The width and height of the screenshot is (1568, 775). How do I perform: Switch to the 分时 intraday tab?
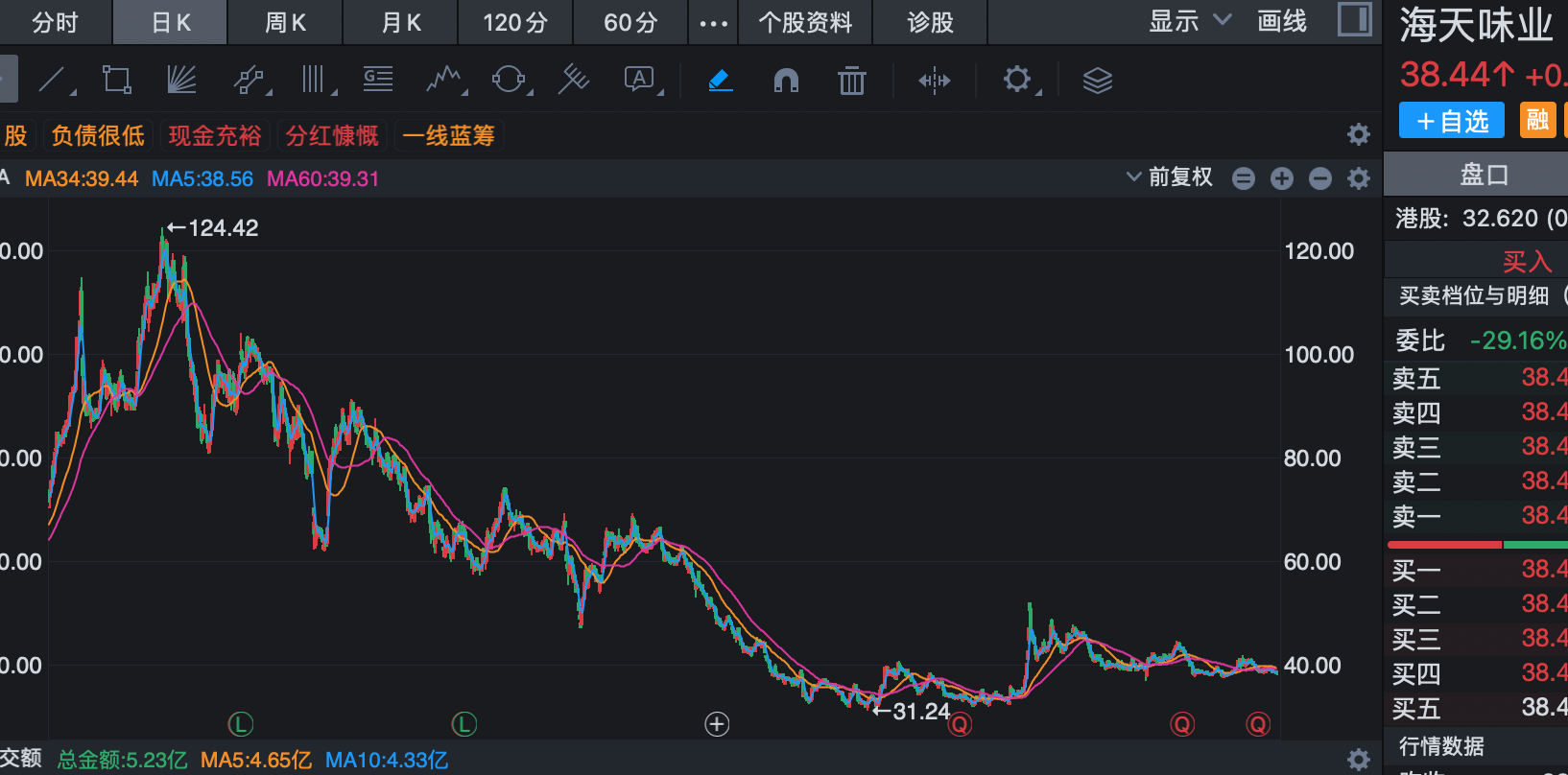pos(55,22)
